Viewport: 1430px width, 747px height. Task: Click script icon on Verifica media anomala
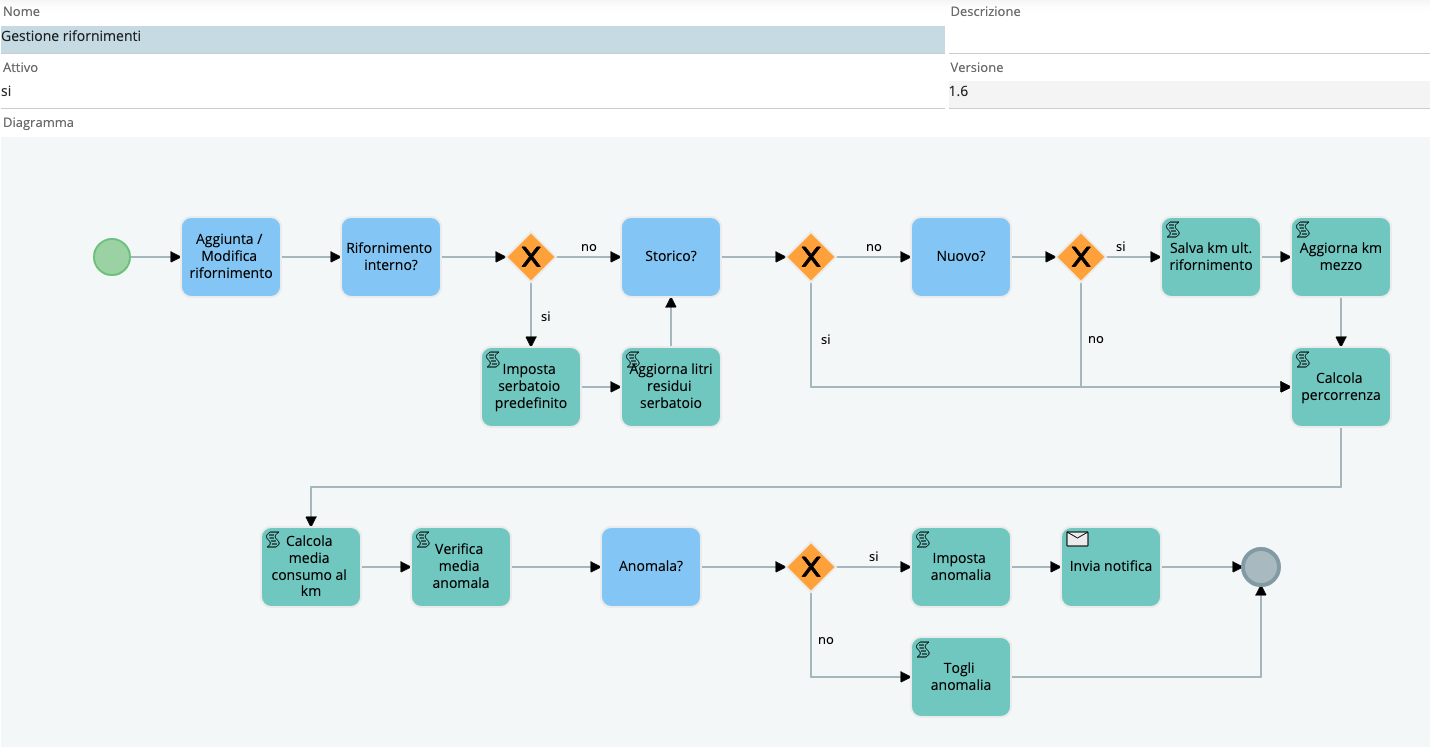point(423,539)
